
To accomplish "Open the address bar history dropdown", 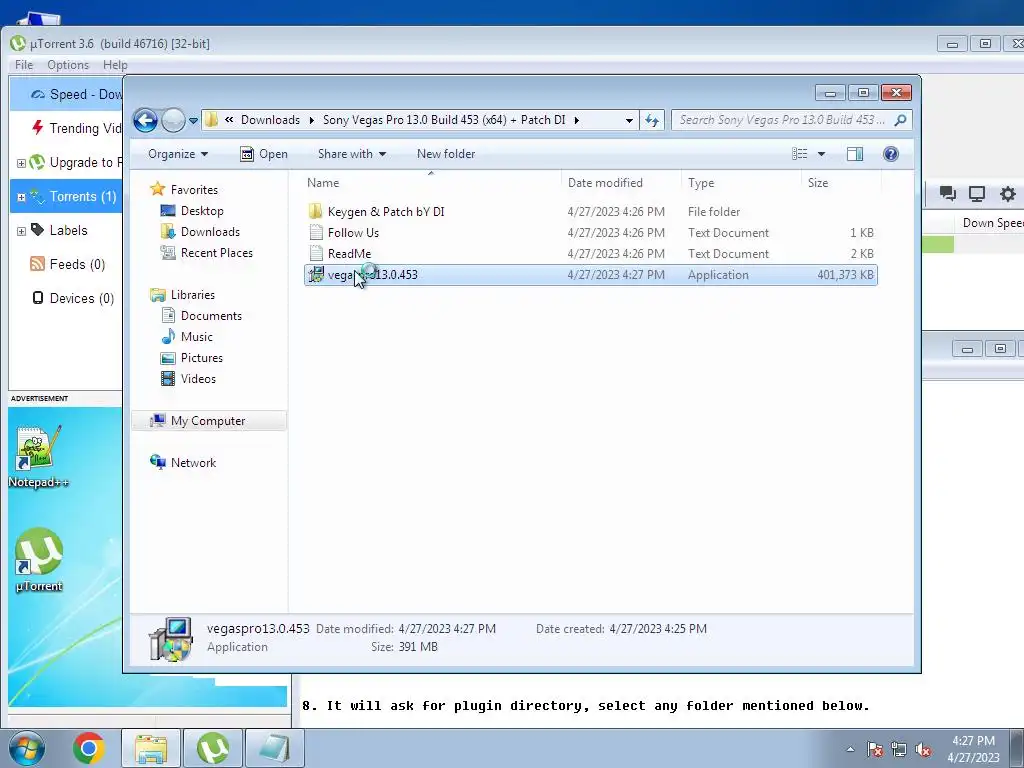I will 629,120.
